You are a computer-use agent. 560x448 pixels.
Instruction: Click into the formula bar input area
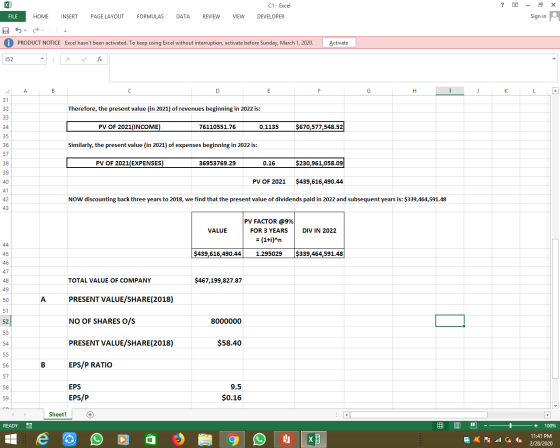tap(330, 68)
